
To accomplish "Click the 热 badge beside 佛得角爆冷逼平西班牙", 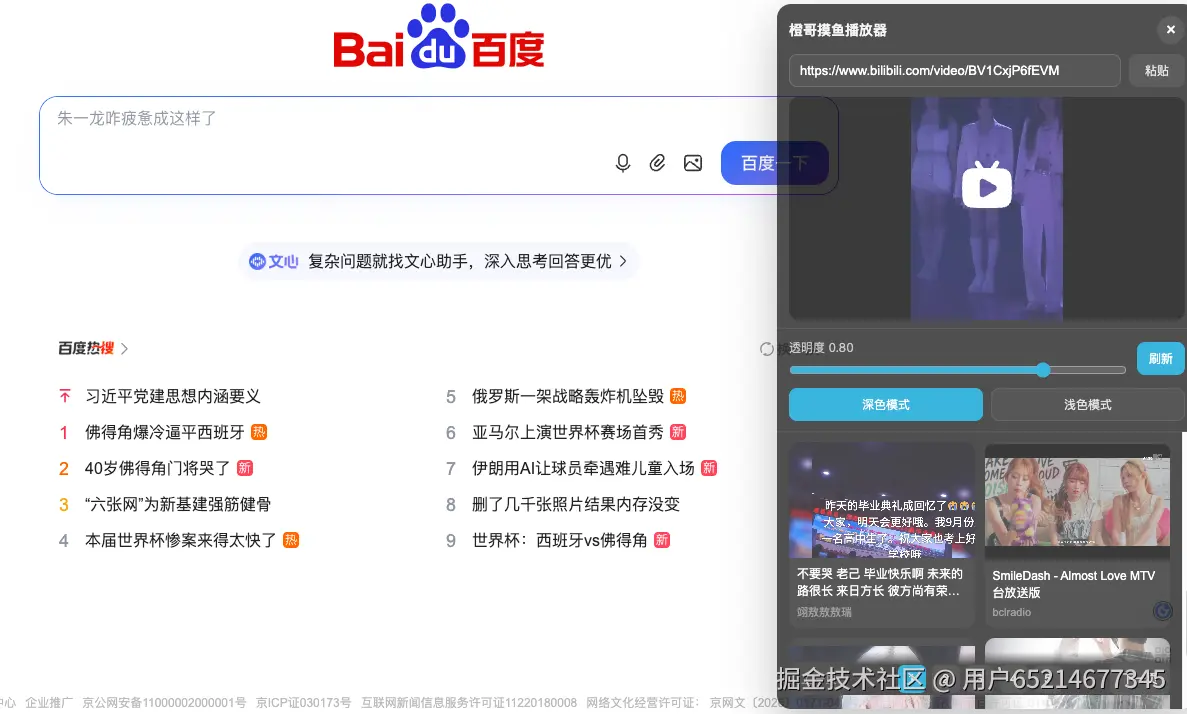I will point(259,432).
